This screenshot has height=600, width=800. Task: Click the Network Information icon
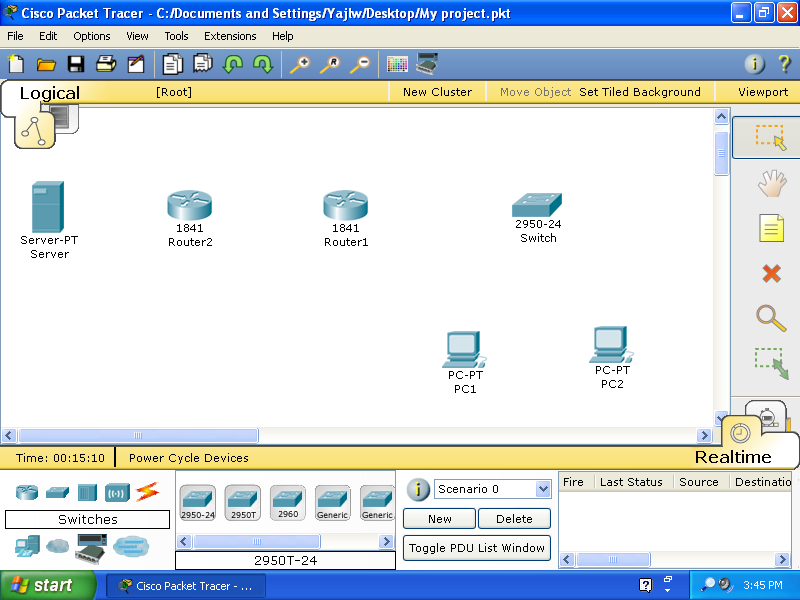[x=755, y=64]
